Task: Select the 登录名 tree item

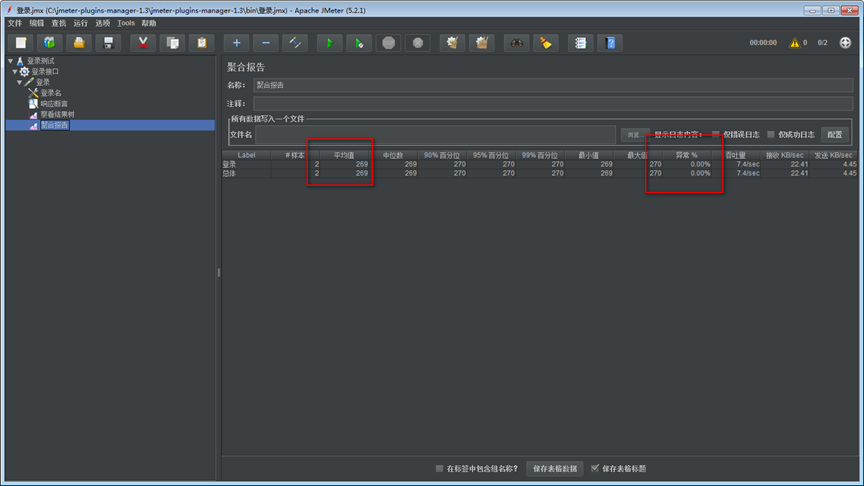Action: tap(51, 93)
